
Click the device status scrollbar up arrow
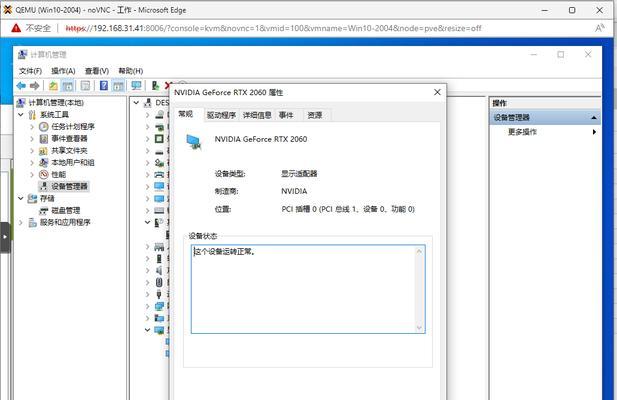pos(419,251)
